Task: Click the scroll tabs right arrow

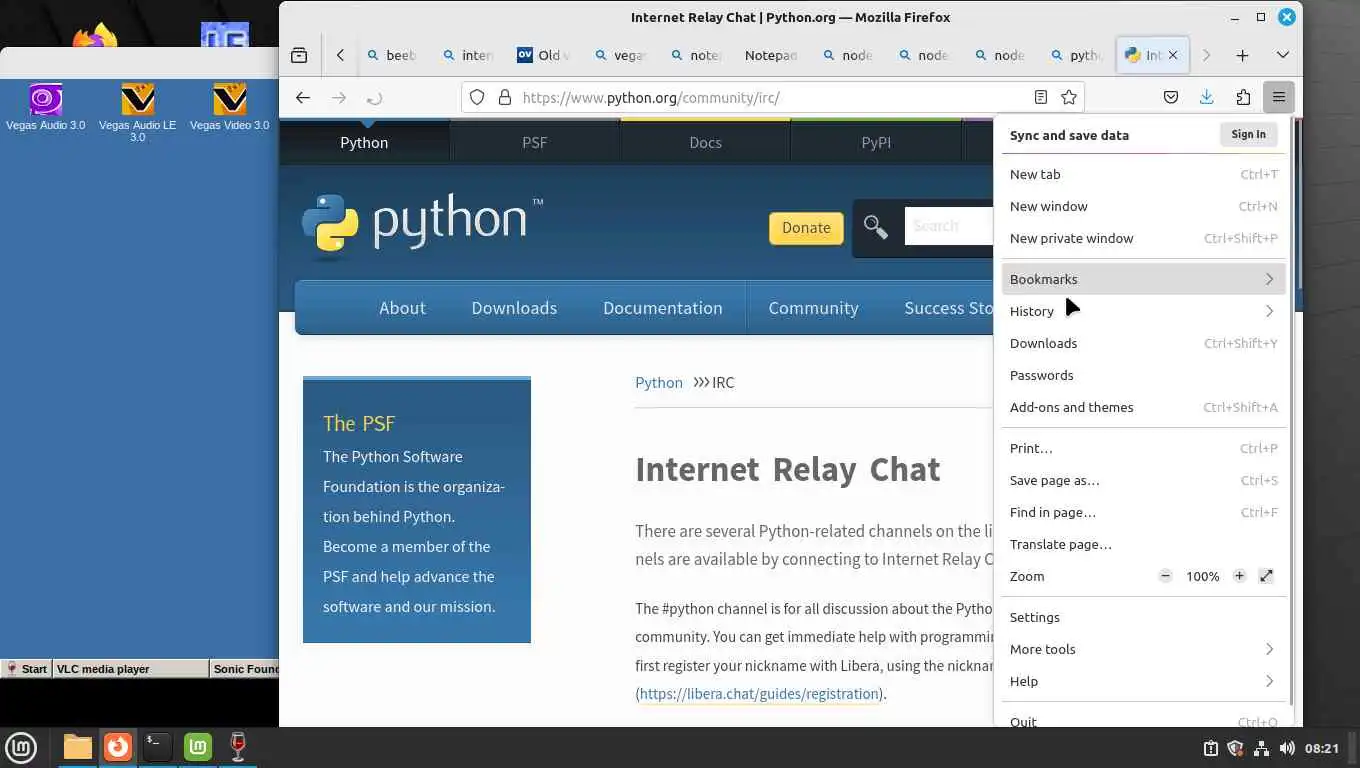Action: pyautogui.click(x=1206, y=55)
